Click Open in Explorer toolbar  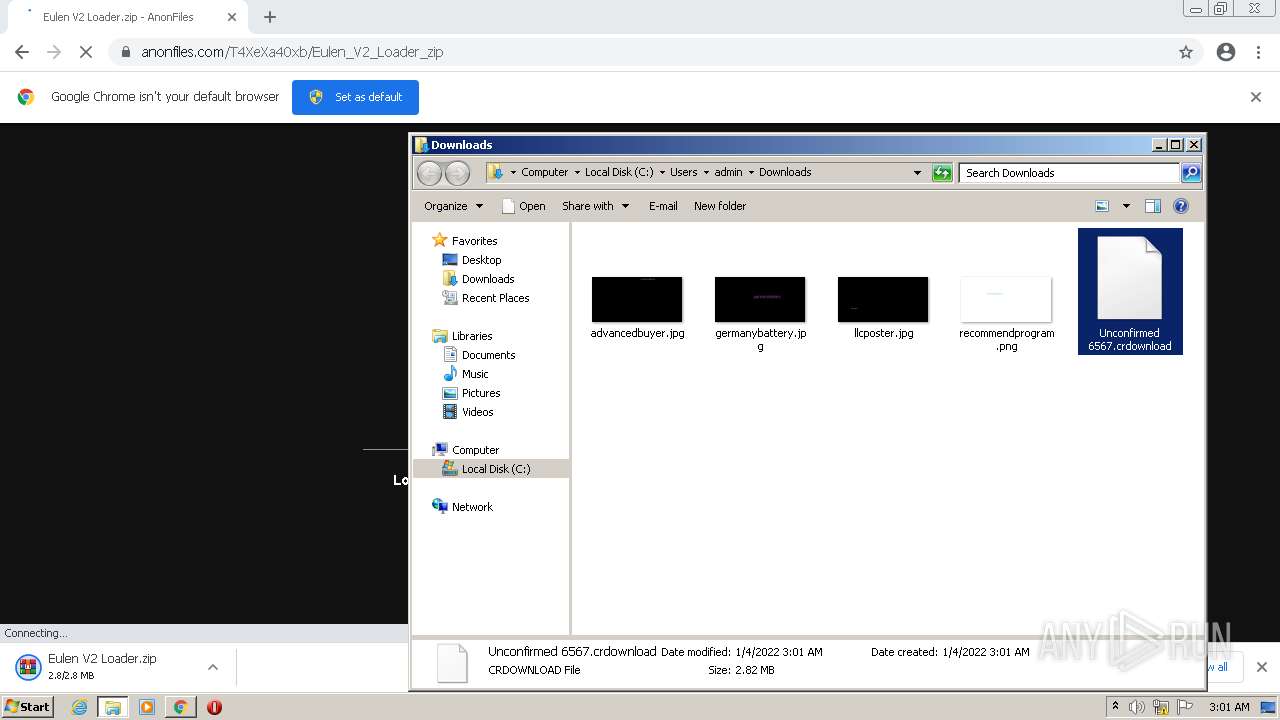click(x=523, y=206)
